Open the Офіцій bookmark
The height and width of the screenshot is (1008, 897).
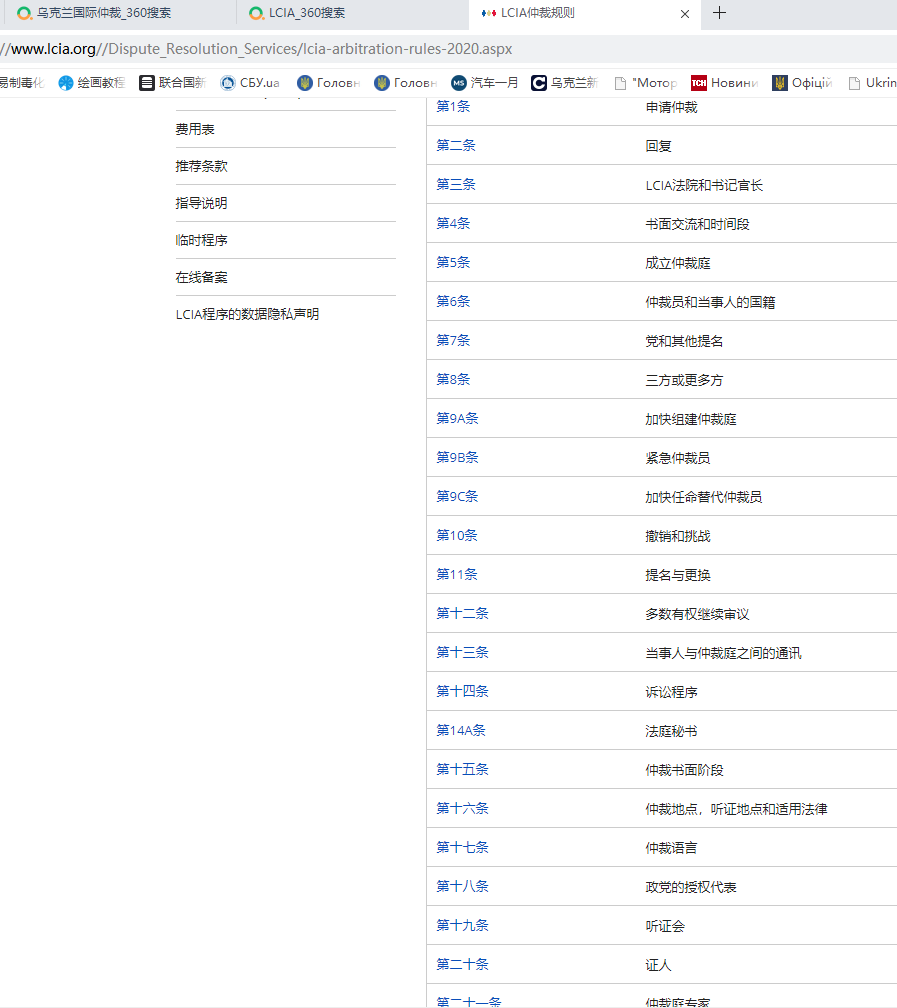[802, 83]
